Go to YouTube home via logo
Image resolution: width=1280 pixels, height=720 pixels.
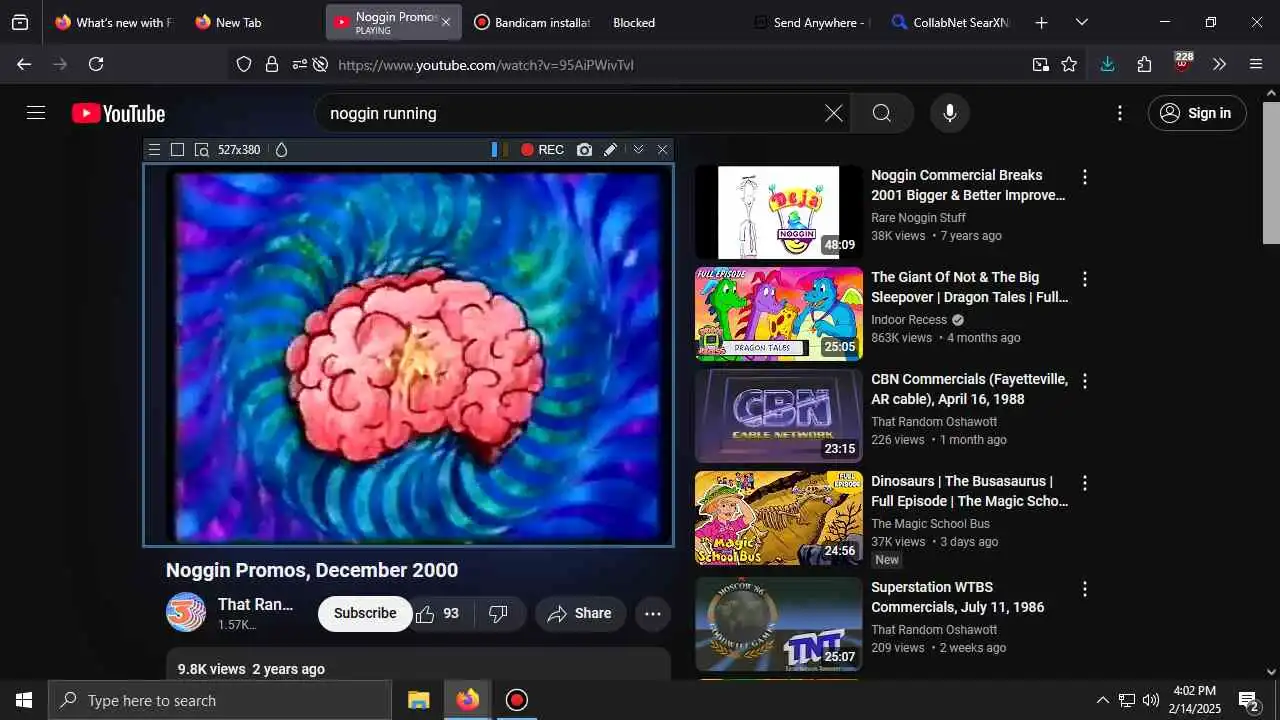tap(118, 114)
